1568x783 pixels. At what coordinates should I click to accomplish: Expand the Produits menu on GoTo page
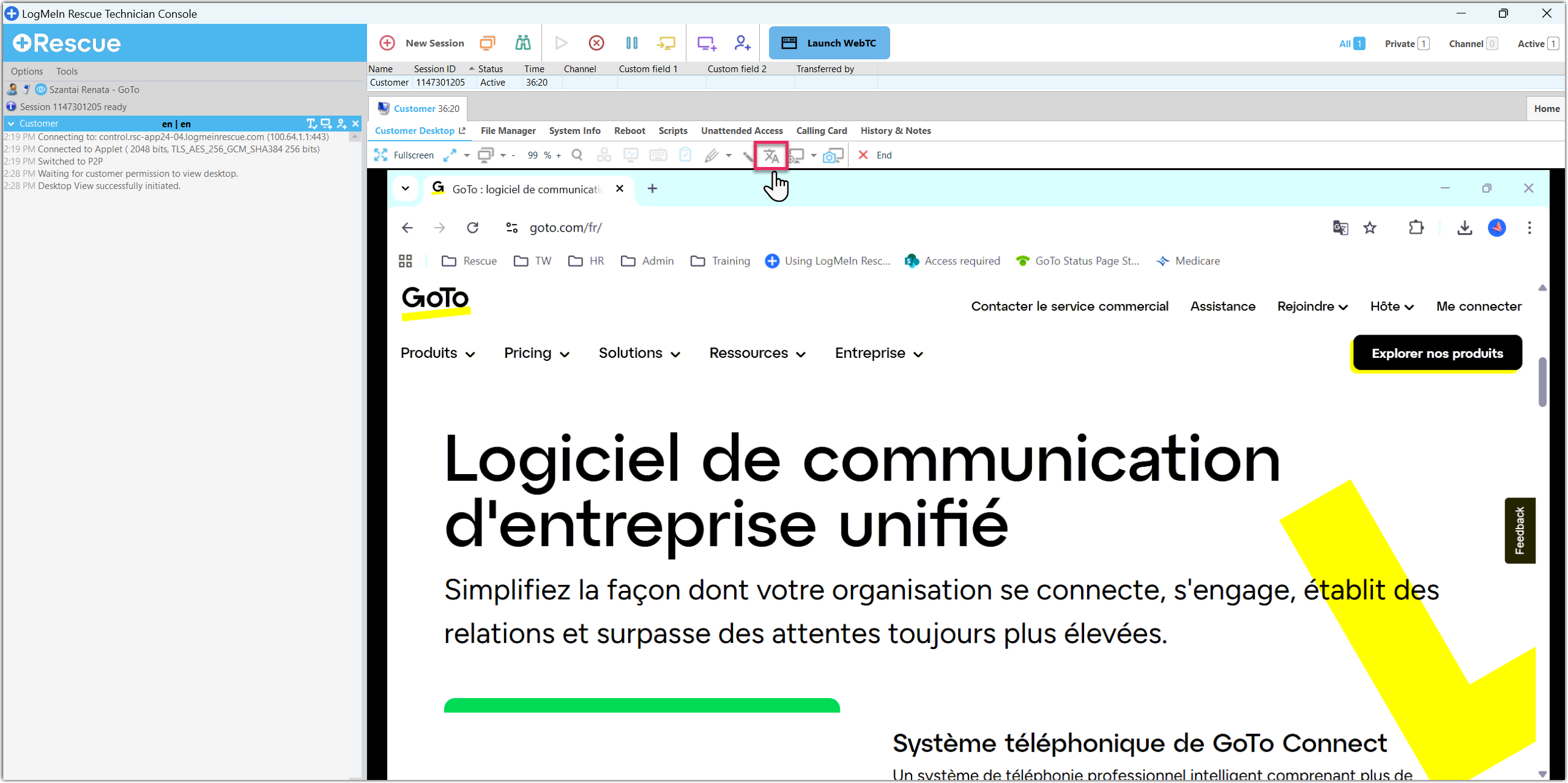tap(437, 354)
